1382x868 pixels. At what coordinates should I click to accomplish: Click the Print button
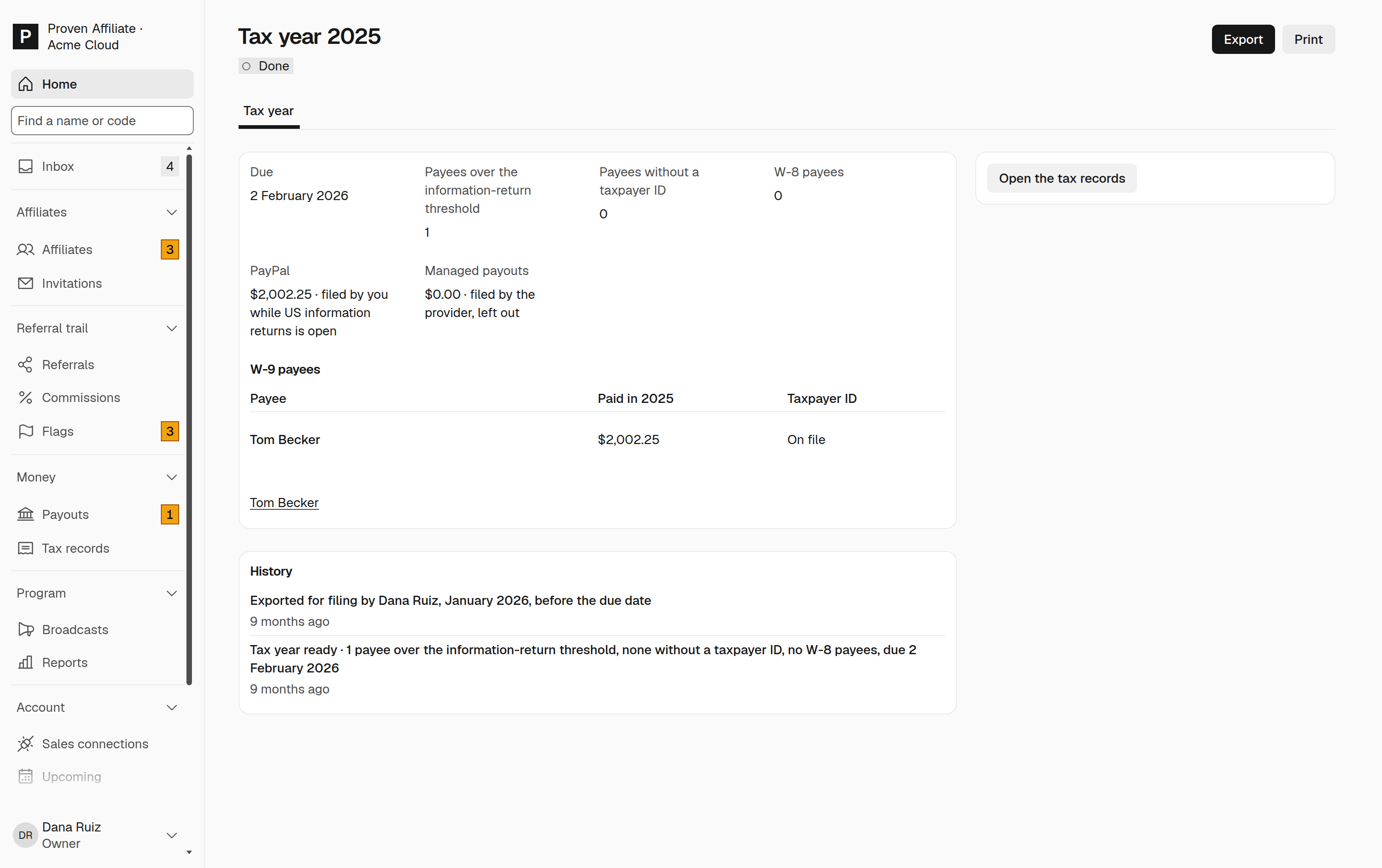pos(1308,40)
